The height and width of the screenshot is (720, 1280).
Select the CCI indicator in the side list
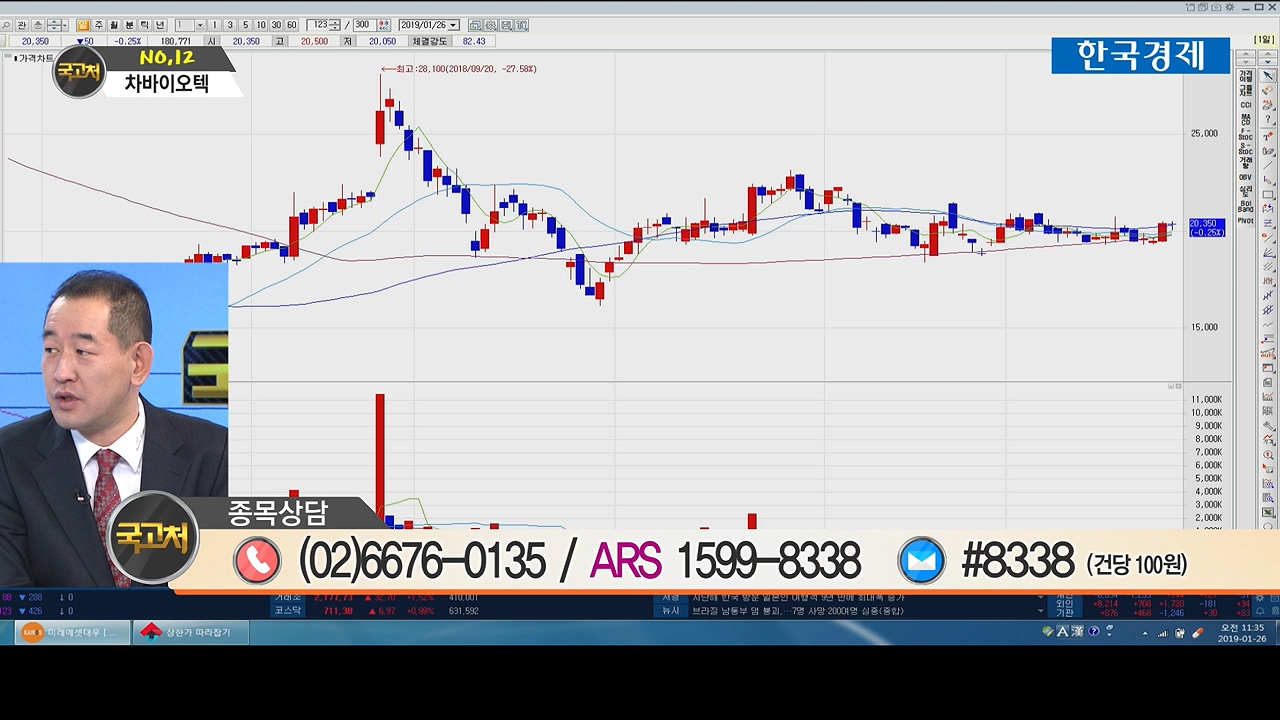1246,104
